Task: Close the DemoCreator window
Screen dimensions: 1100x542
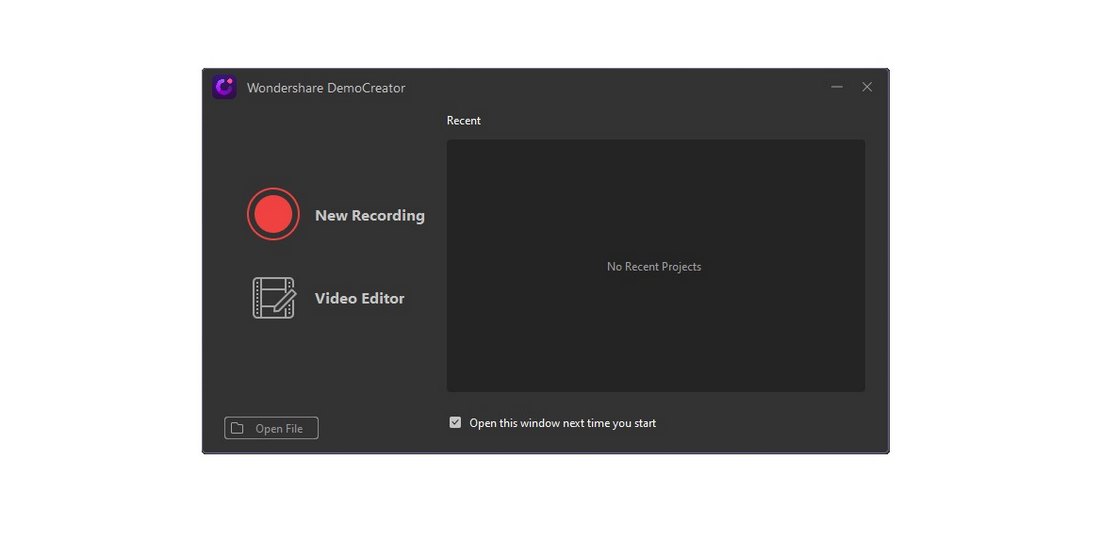Action: (867, 87)
